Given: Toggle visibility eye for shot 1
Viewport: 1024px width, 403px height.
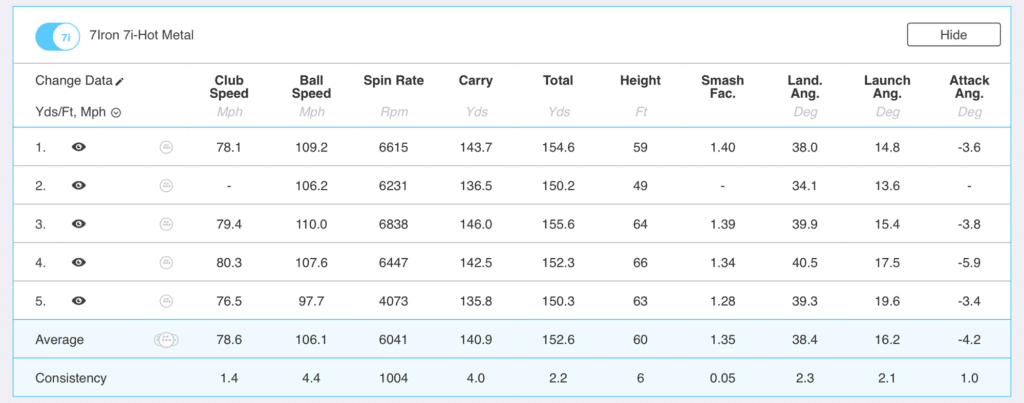Looking at the screenshot, I should coord(79,147).
